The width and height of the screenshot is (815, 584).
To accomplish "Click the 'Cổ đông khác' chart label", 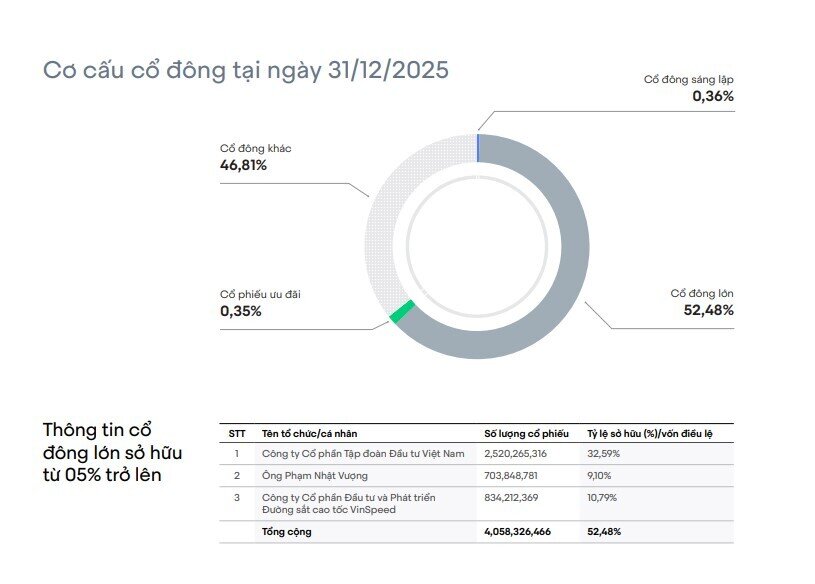I will click(x=255, y=149).
